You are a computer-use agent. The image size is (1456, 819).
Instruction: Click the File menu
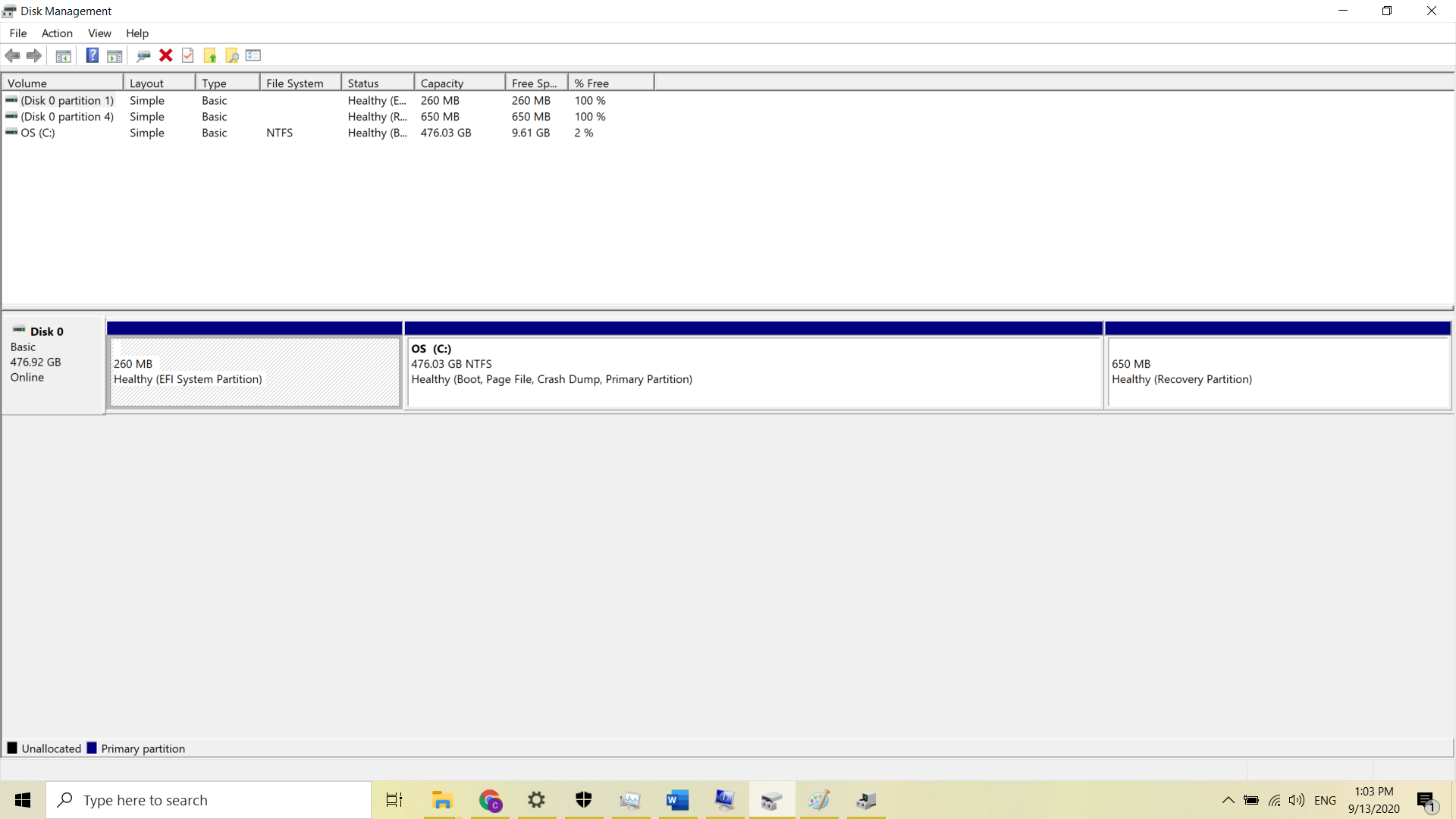tap(17, 33)
